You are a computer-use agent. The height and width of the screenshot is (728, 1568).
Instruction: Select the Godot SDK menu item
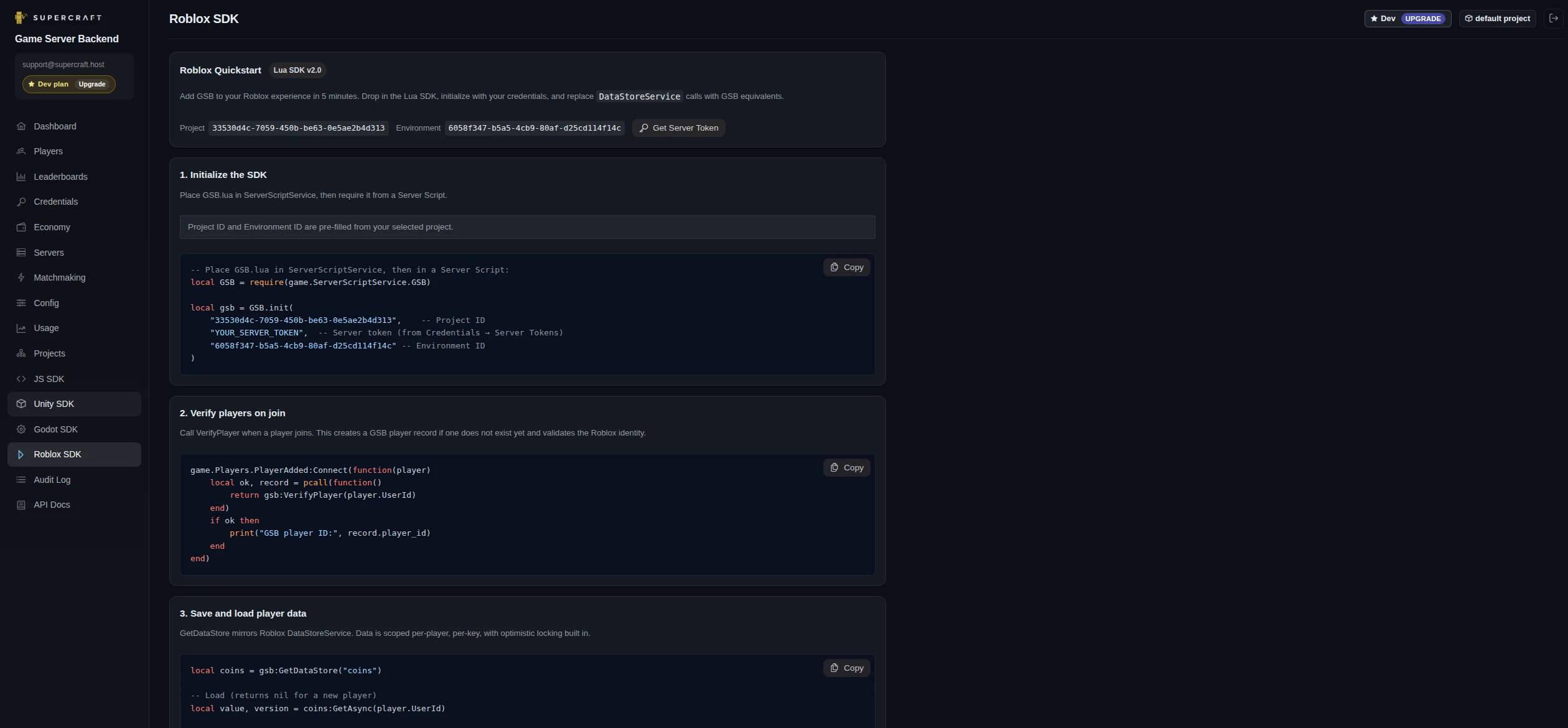tap(74, 429)
